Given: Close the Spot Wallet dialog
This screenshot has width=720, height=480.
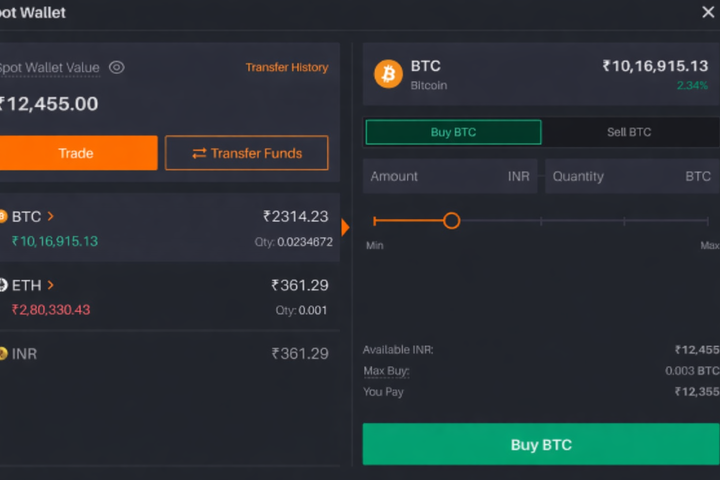Looking at the screenshot, I should click(708, 12).
